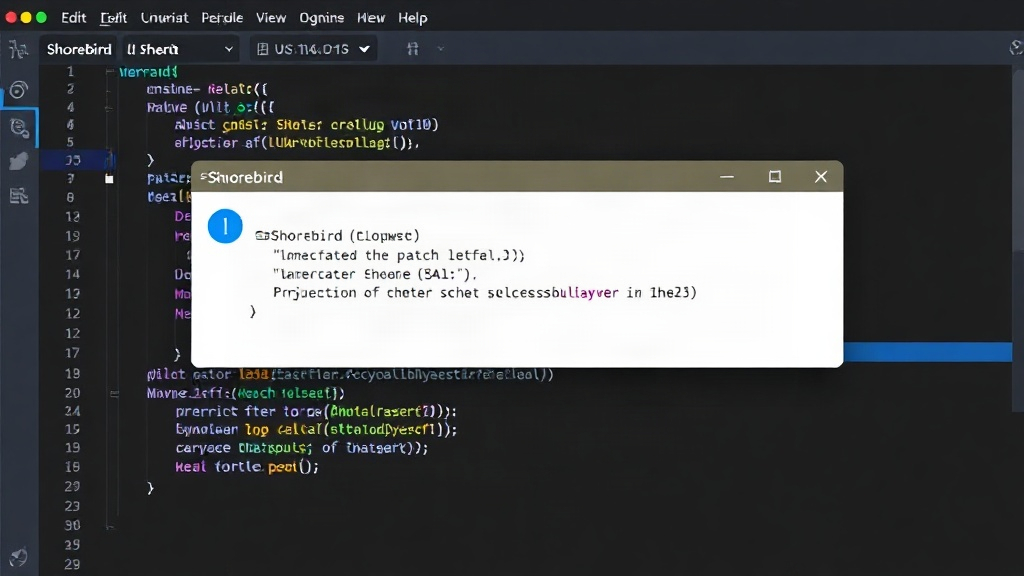
Task: Expand the Sherit dropdown in toolbar
Action: [x=180, y=49]
